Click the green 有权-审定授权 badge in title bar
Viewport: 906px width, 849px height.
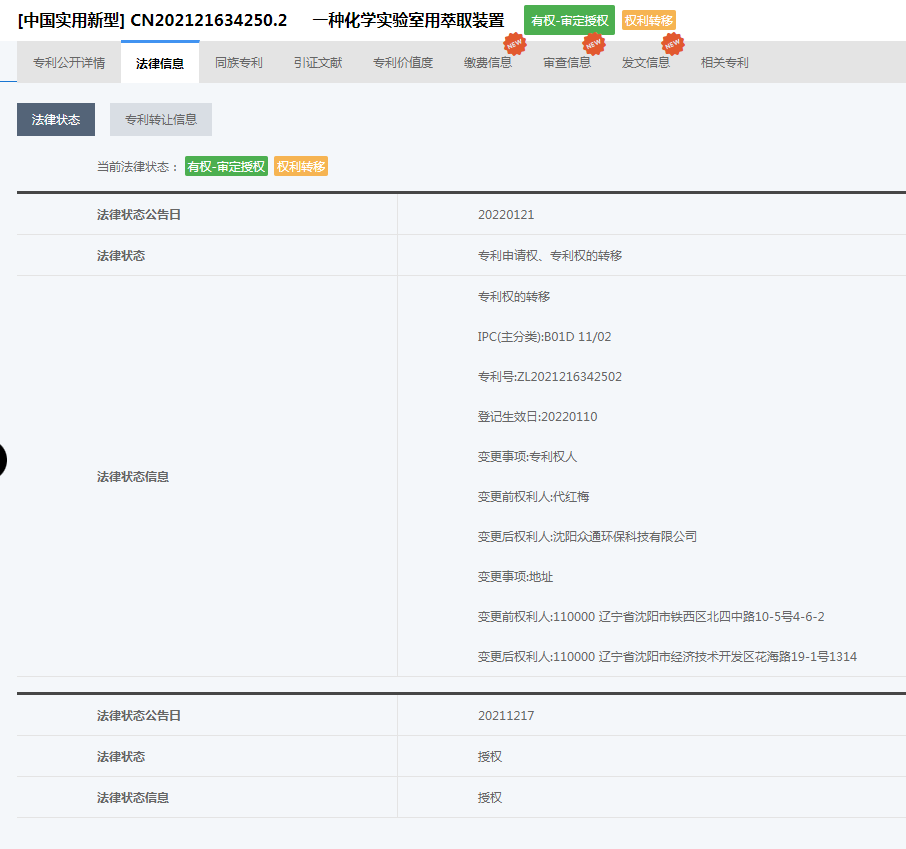(569, 20)
